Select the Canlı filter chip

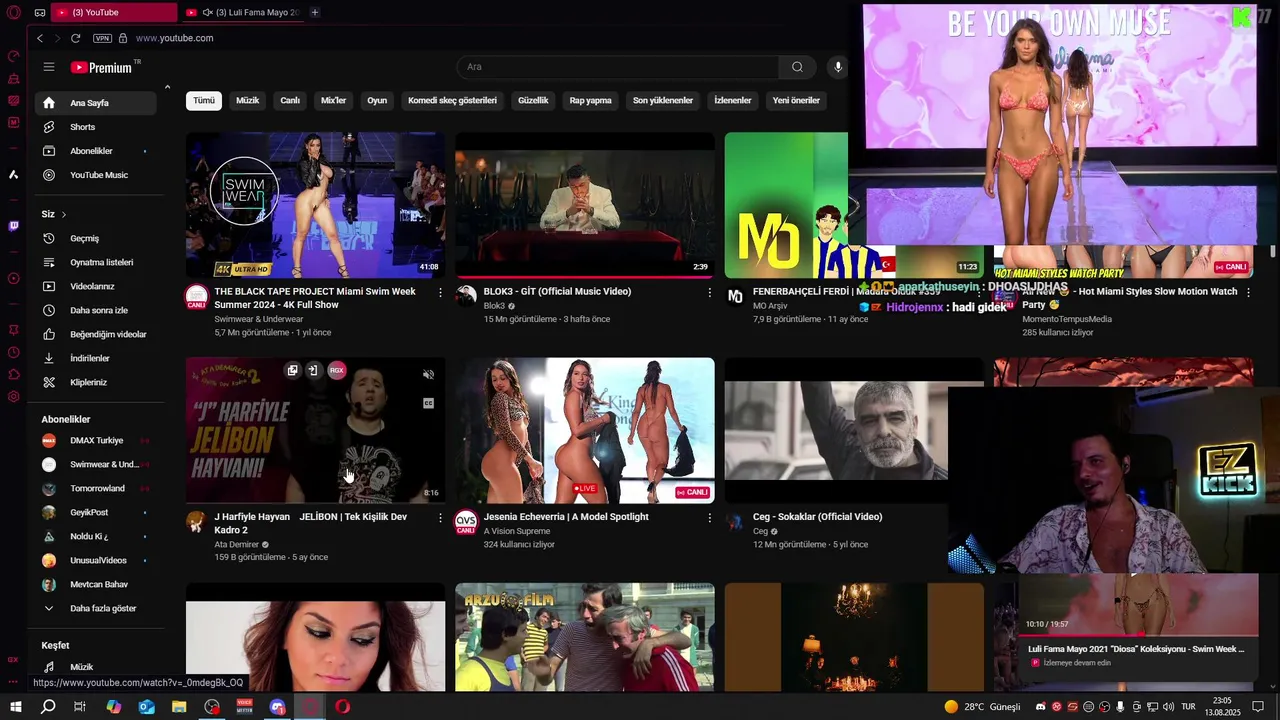[x=290, y=101]
